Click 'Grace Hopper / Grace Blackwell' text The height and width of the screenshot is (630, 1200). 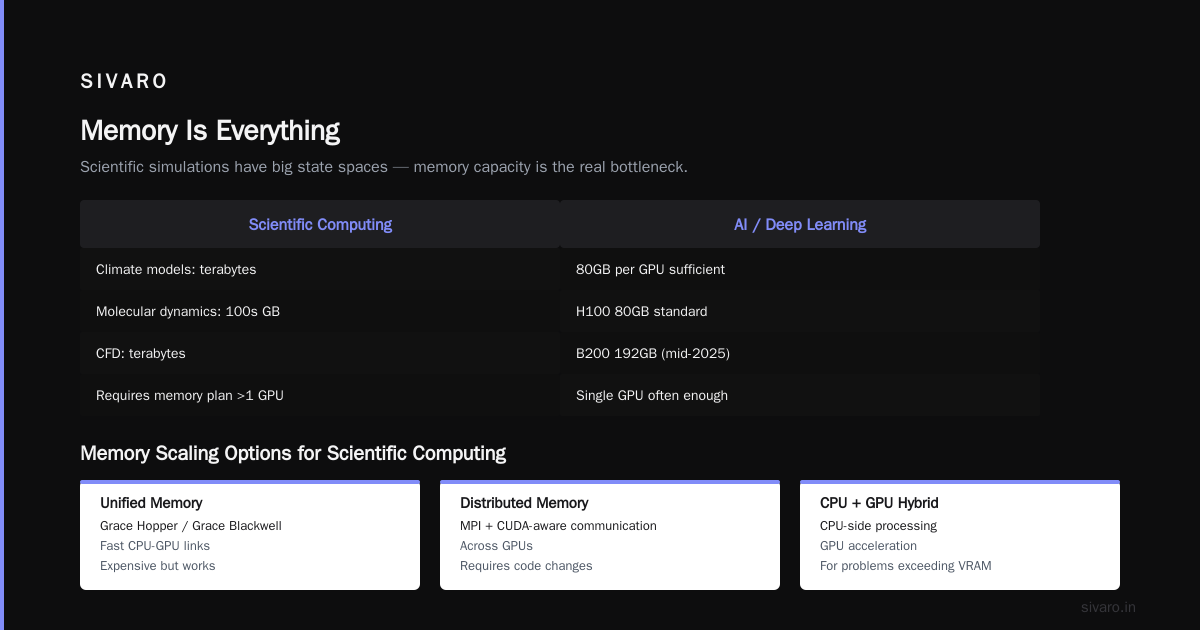point(191,526)
